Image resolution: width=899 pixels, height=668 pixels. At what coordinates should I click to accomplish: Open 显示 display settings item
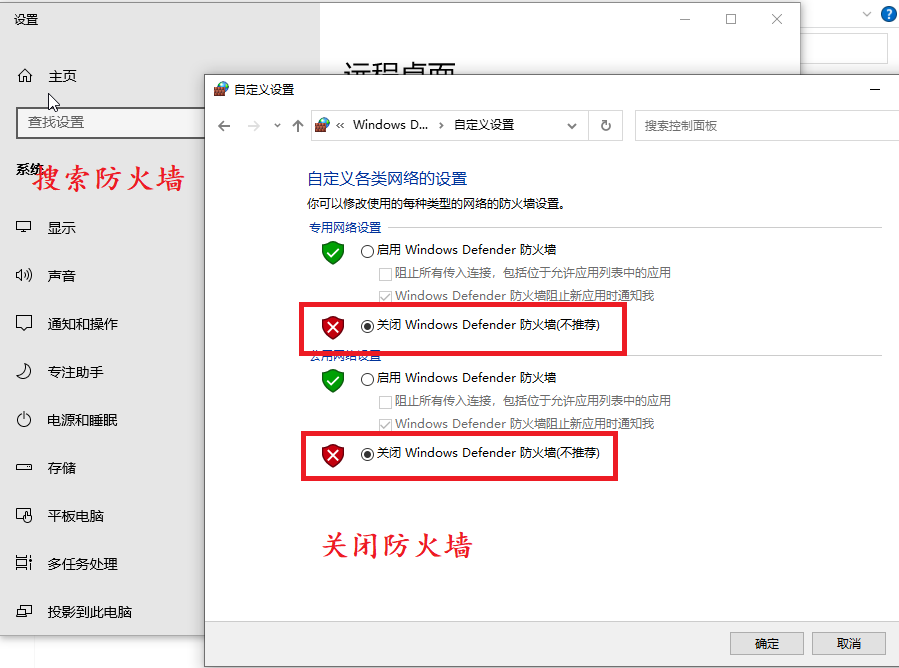point(61,228)
